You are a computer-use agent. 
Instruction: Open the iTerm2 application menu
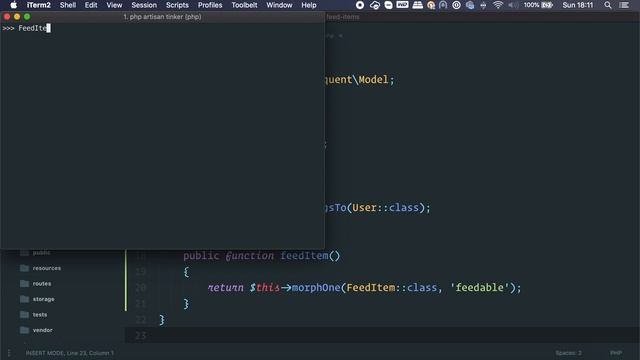pyautogui.click(x=39, y=5)
